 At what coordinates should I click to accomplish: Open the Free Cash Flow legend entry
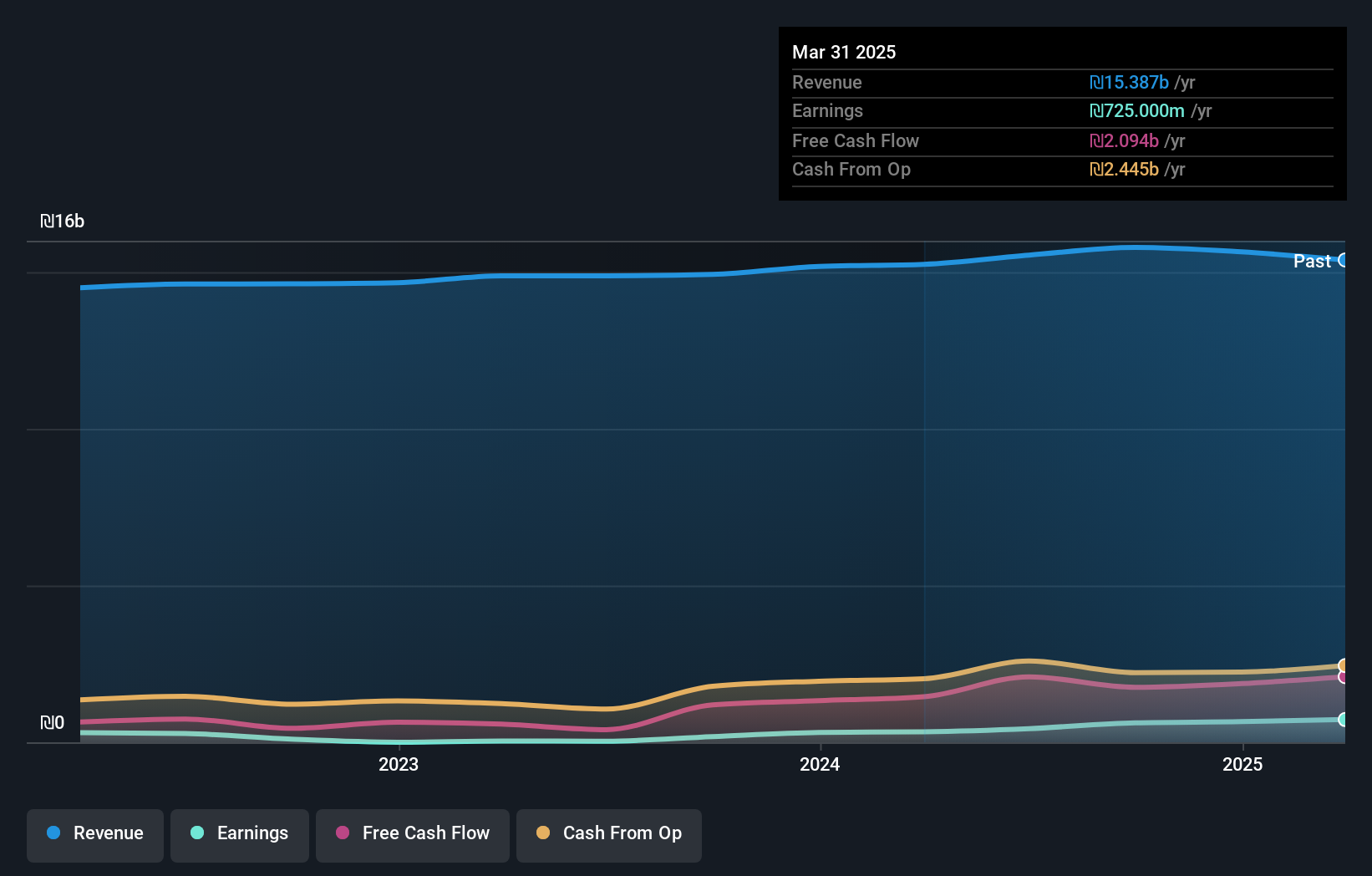click(412, 833)
